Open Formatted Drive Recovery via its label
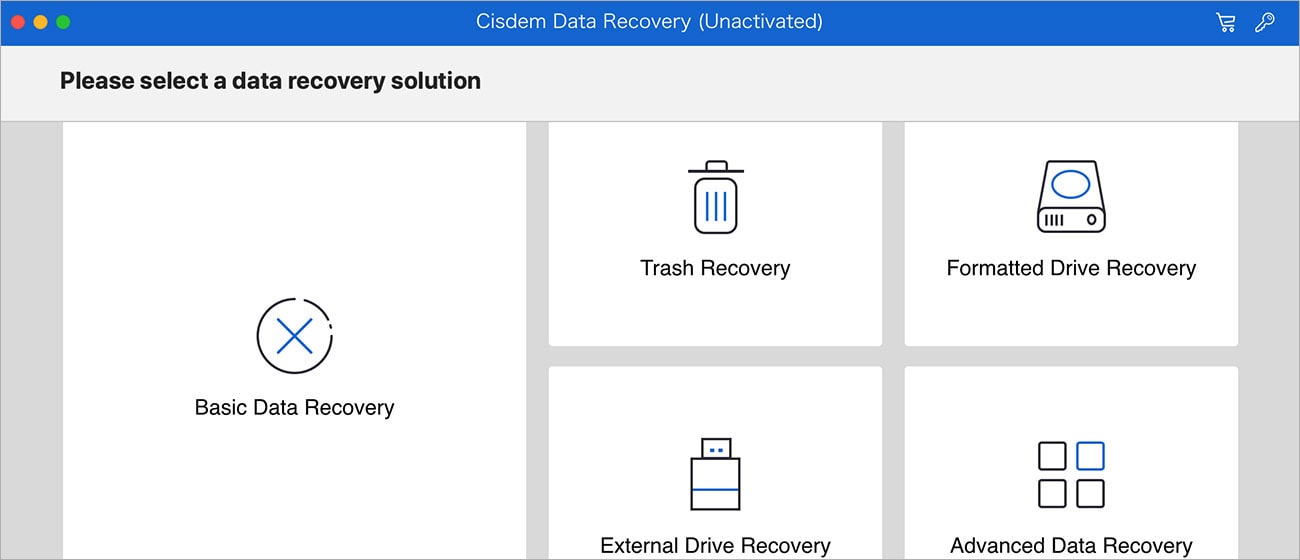This screenshot has width=1300, height=560. [1071, 268]
